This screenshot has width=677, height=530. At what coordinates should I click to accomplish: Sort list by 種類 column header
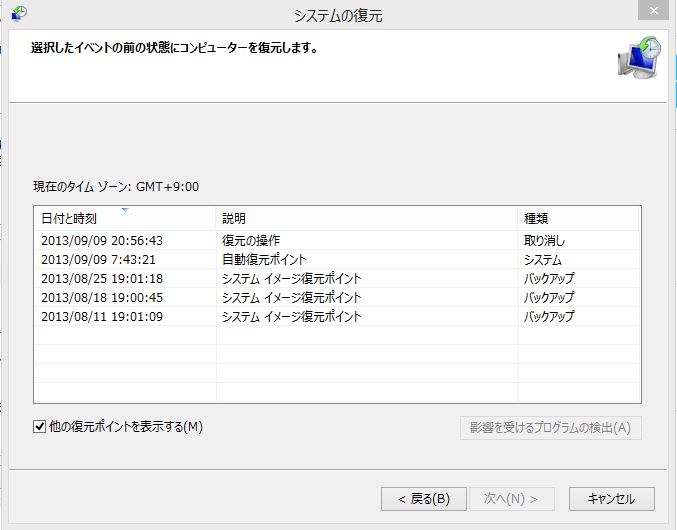[578, 218]
